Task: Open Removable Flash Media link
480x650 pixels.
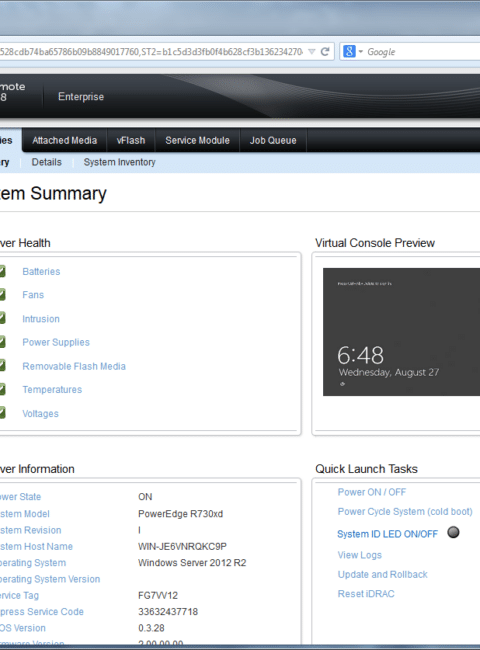Action: tap(74, 366)
